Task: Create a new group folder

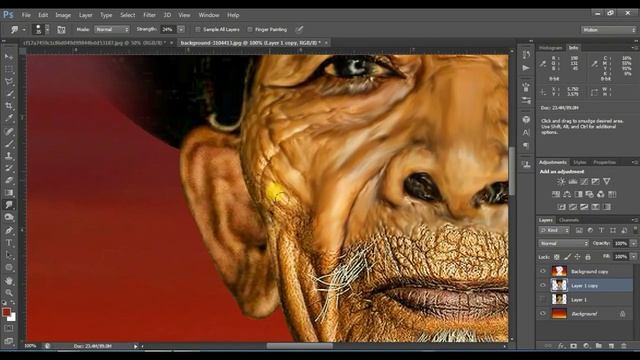Action: [x=598, y=346]
